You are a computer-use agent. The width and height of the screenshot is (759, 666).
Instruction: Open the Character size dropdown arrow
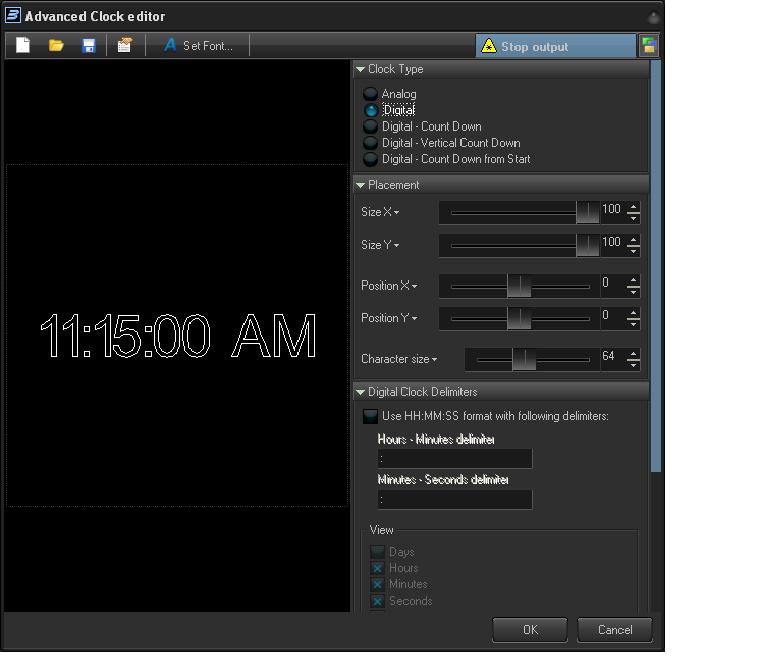[x=435, y=359]
